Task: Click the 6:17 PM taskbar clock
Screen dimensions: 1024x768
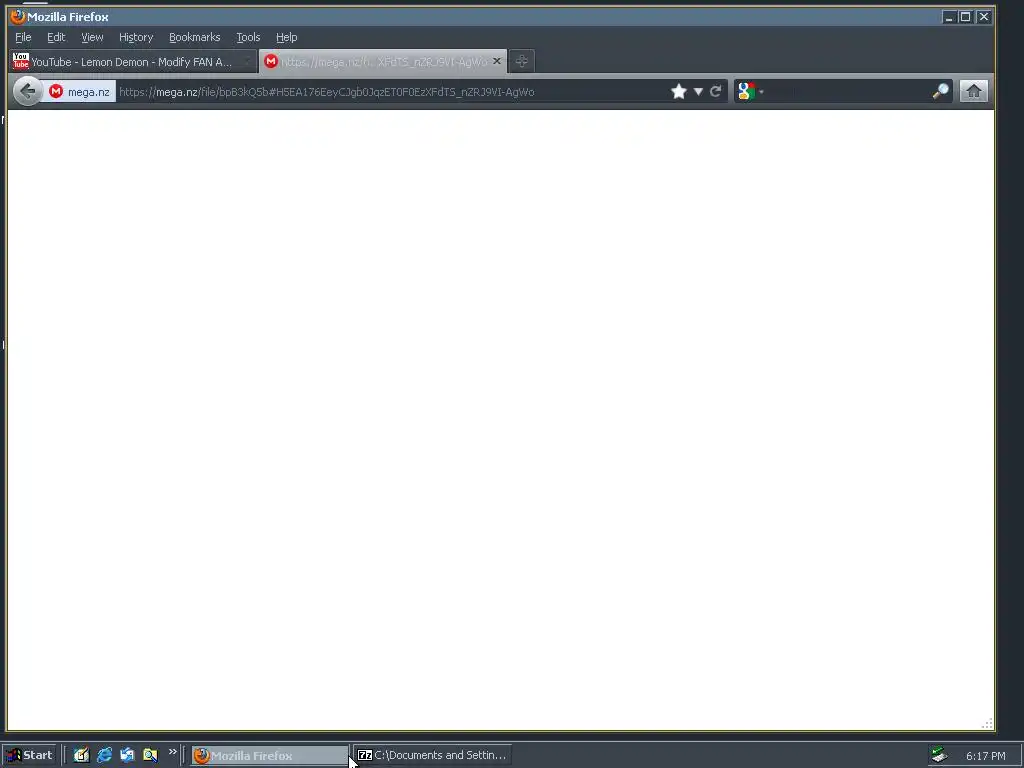Action: (985, 756)
